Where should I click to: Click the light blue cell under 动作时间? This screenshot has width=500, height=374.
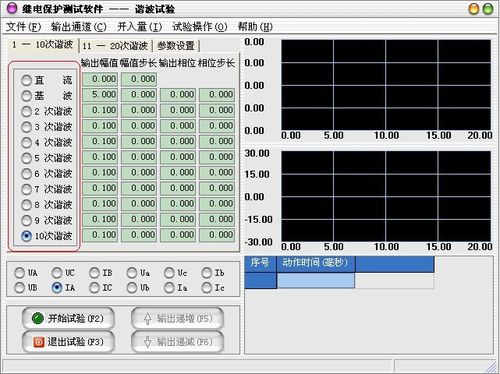click(316, 280)
